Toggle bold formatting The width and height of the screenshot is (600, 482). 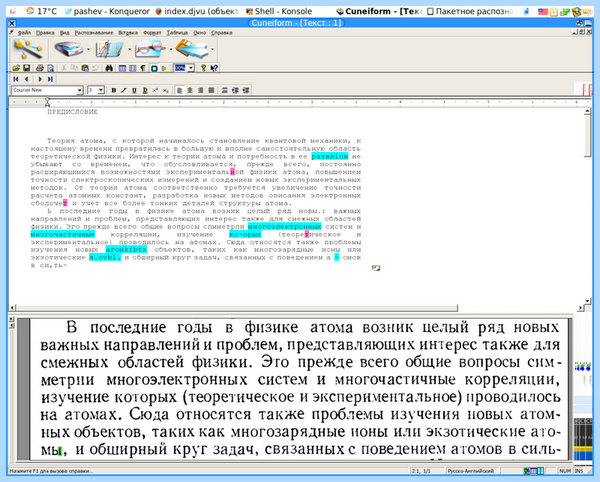(114, 90)
